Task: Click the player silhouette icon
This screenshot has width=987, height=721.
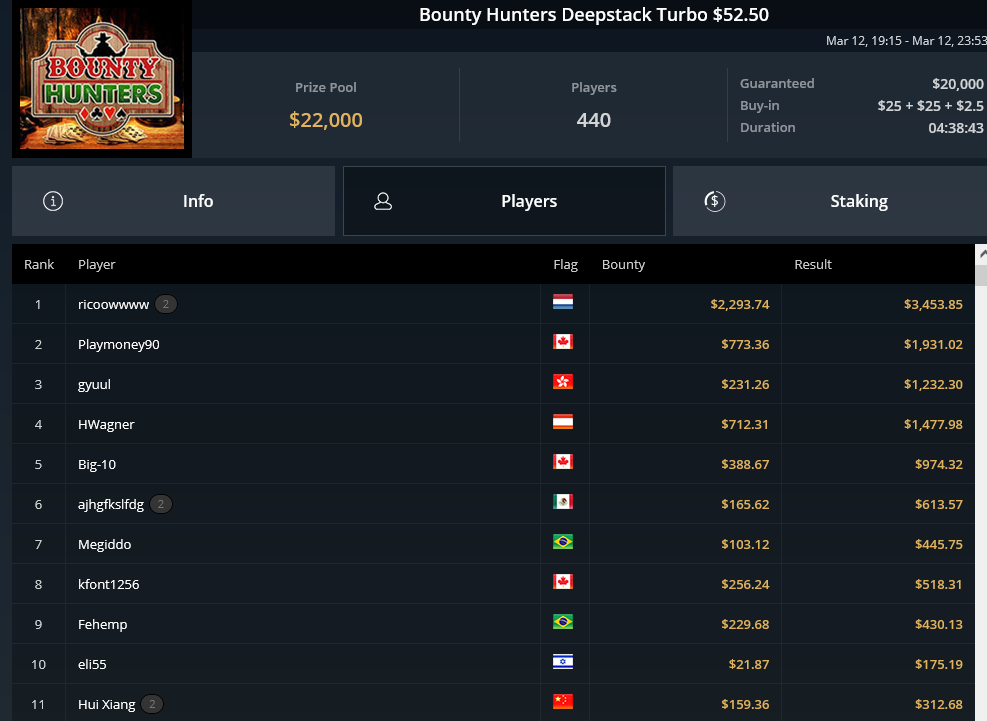Action: click(x=383, y=201)
